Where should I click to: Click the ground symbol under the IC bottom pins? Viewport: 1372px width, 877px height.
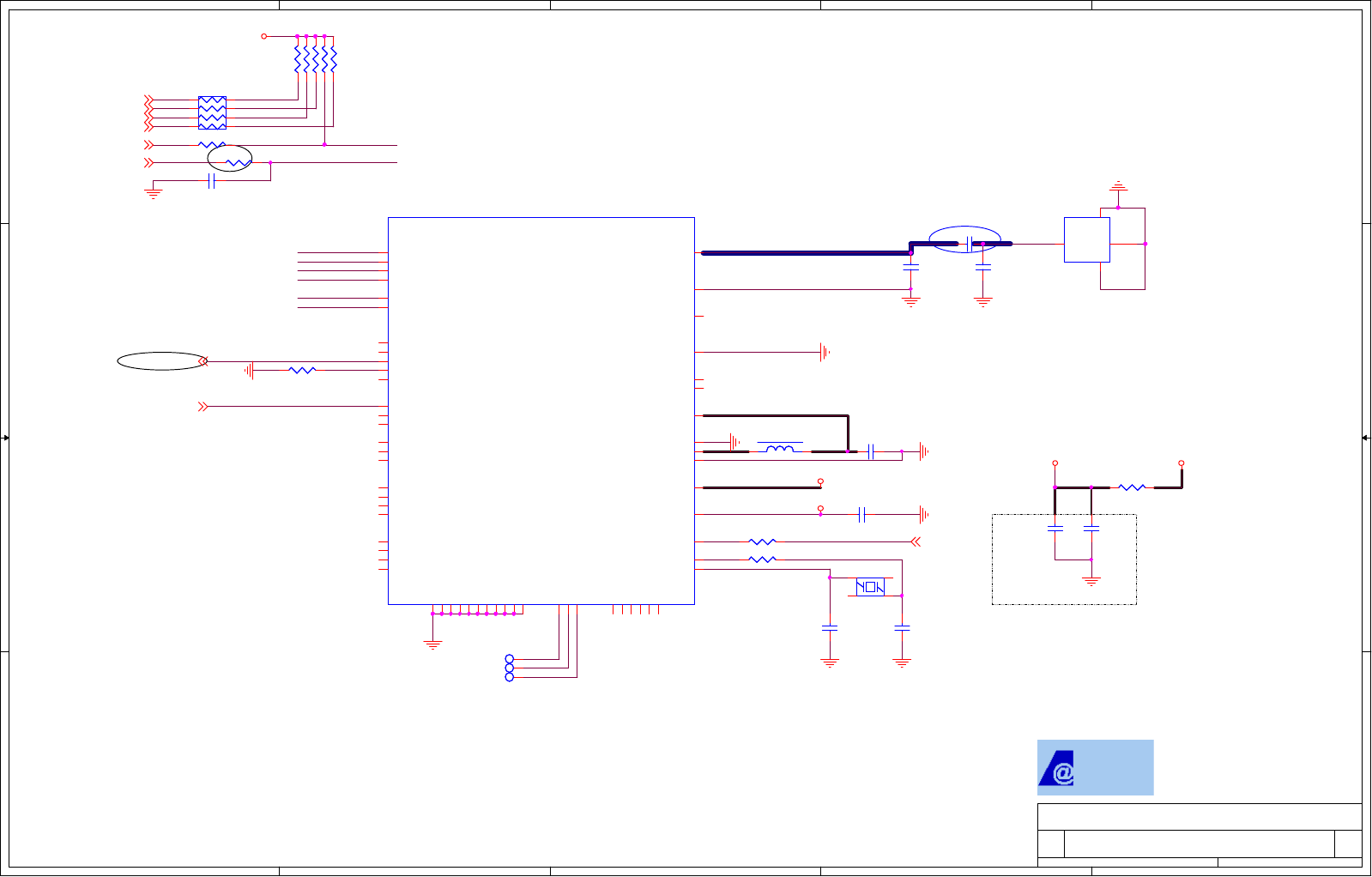point(432,644)
